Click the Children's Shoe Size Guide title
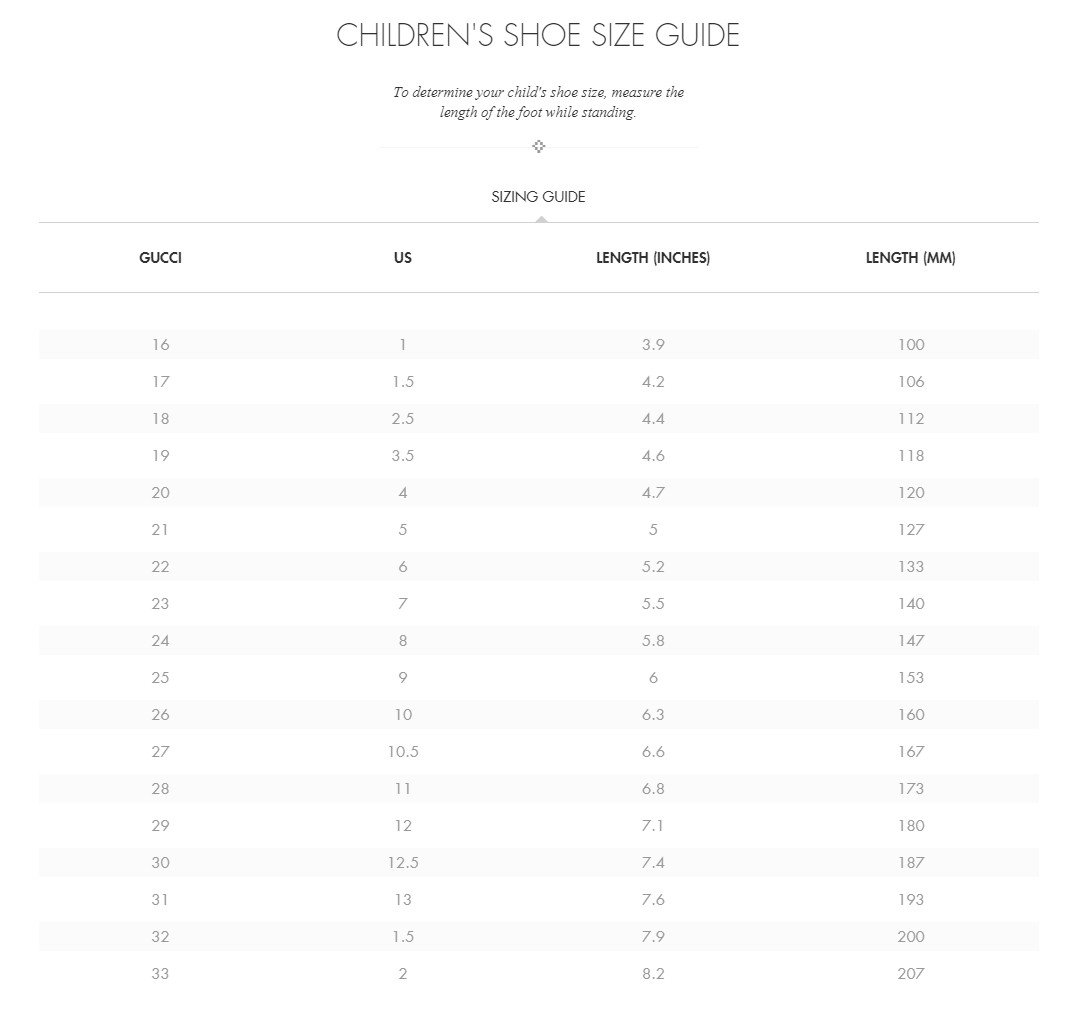The width and height of the screenshot is (1075, 1014). [538, 35]
